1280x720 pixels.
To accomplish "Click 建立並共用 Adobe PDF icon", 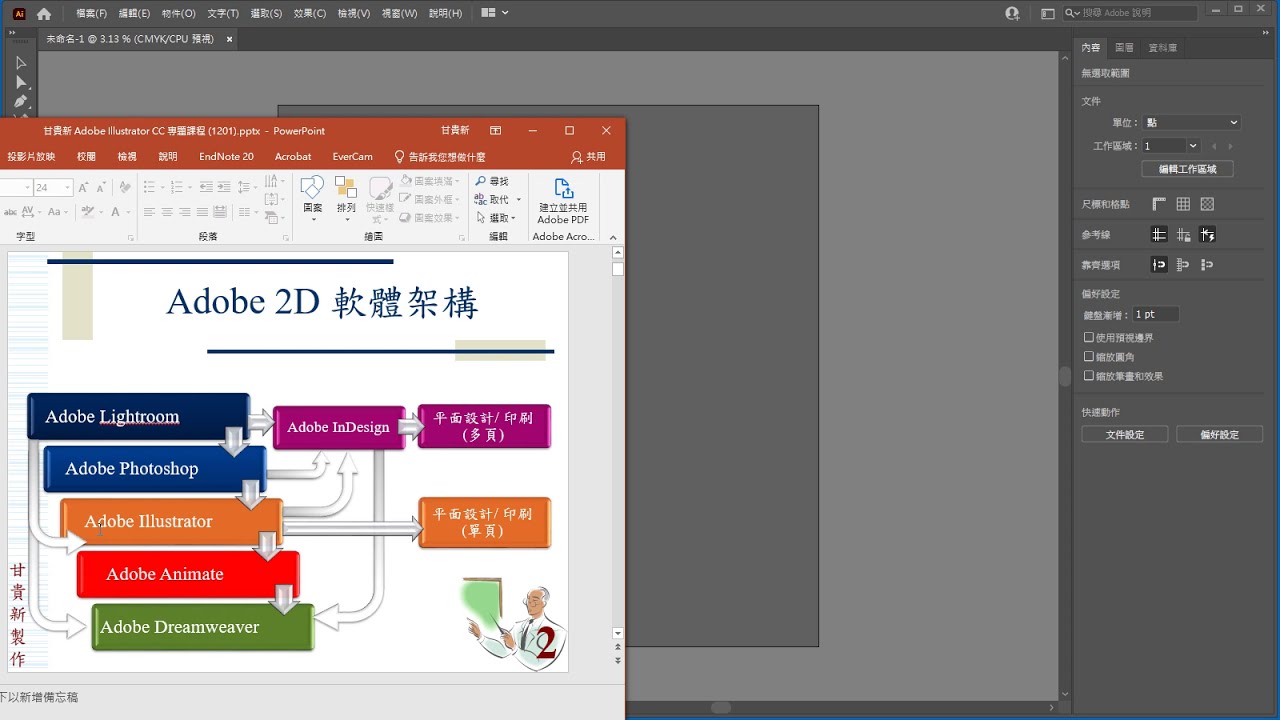I will click(563, 201).
